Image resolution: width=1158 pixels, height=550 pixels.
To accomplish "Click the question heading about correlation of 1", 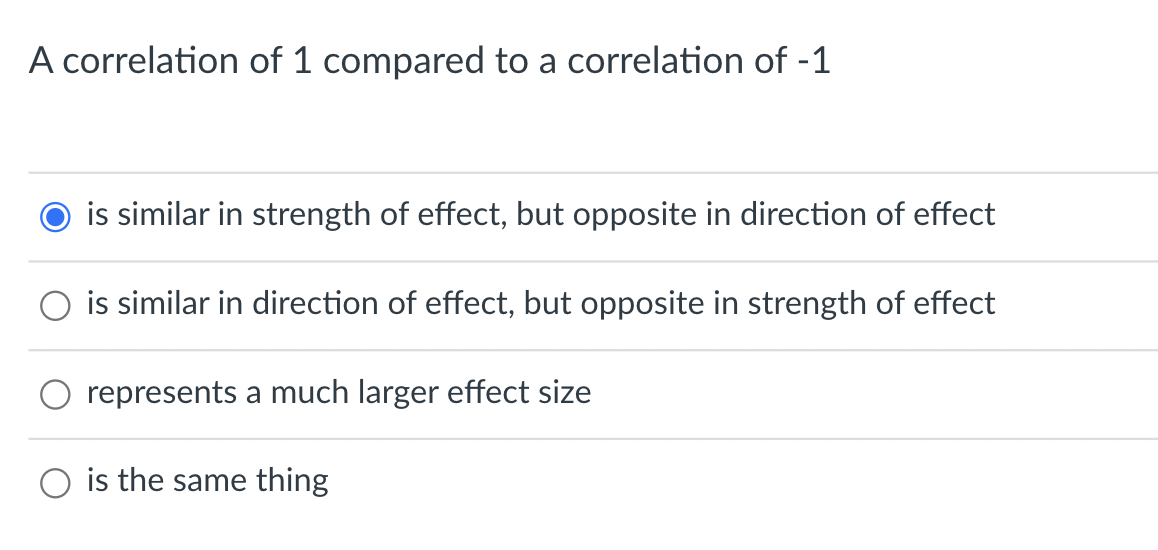I will (x=430, y=61).
